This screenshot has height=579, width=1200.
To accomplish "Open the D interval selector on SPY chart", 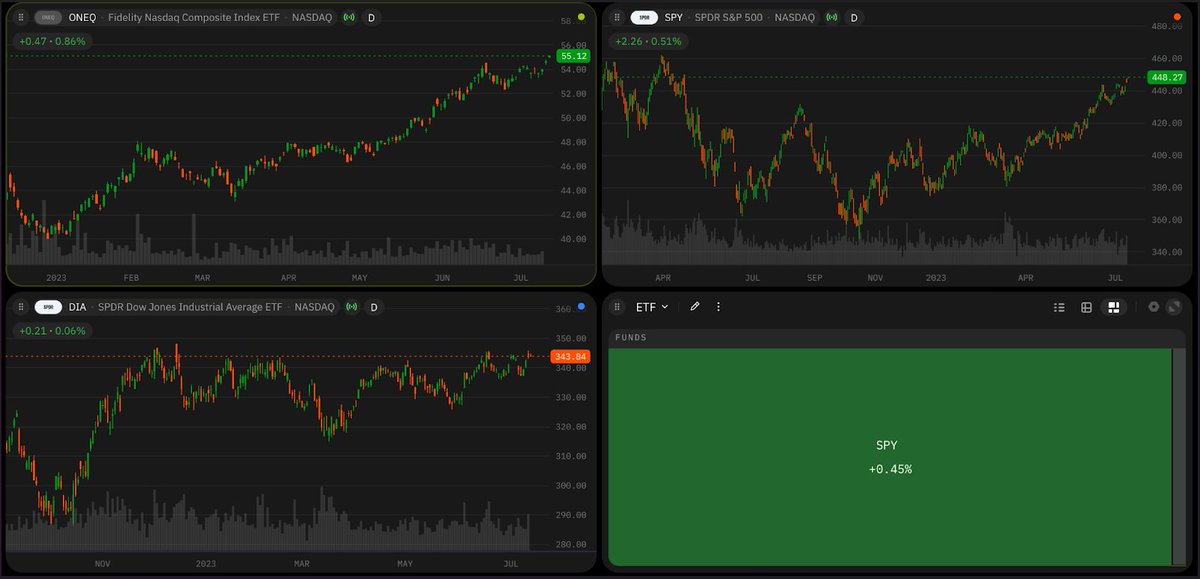I will tap(854, 17).
